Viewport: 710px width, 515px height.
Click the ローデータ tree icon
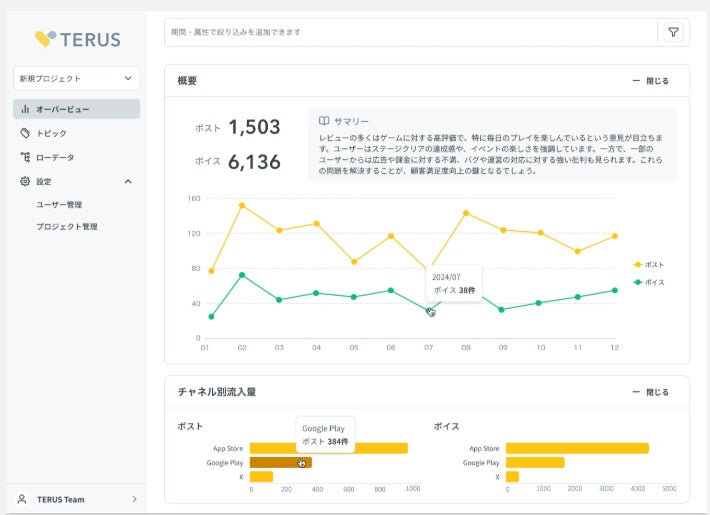tap(25, 157)
